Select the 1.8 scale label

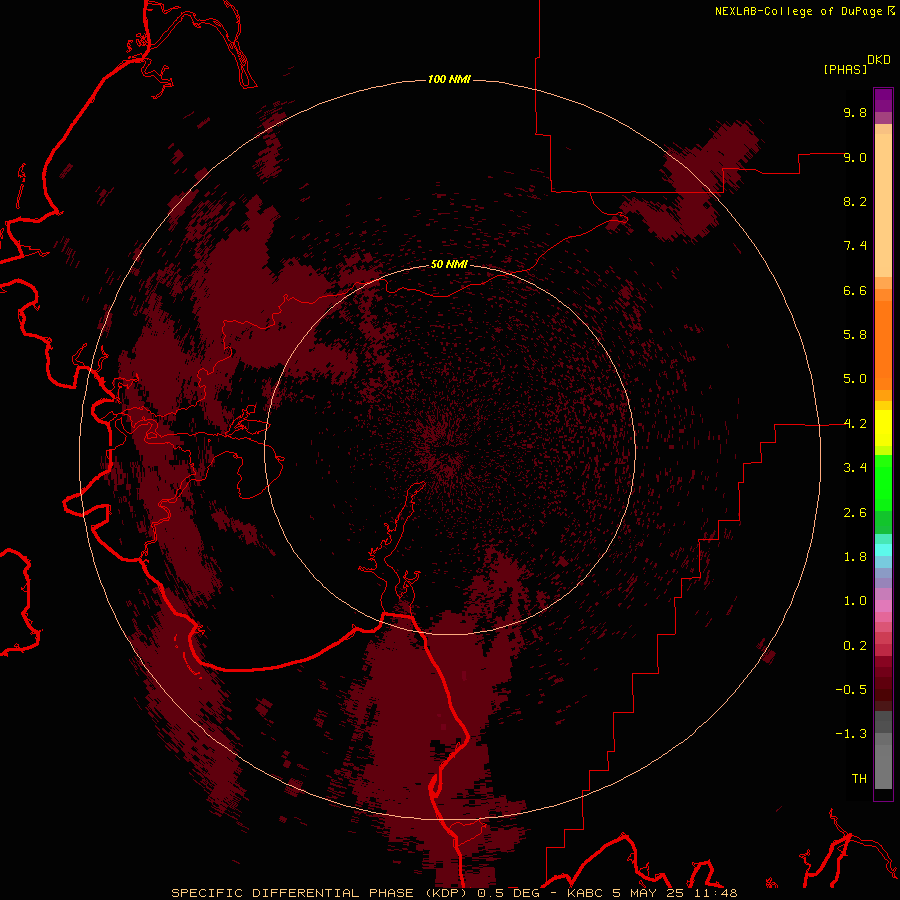(x=855, y=557)
